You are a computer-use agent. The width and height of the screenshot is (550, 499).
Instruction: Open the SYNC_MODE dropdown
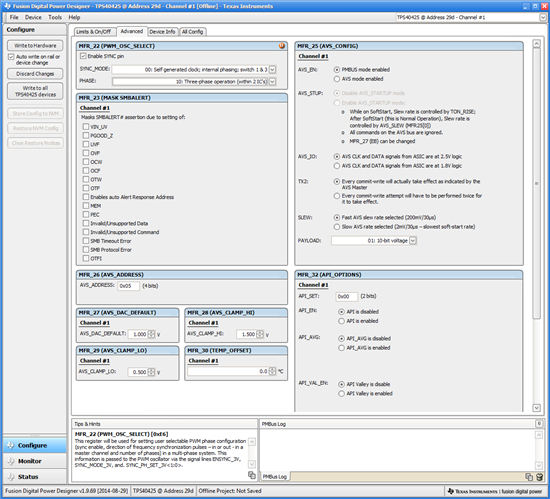point(272,70)
